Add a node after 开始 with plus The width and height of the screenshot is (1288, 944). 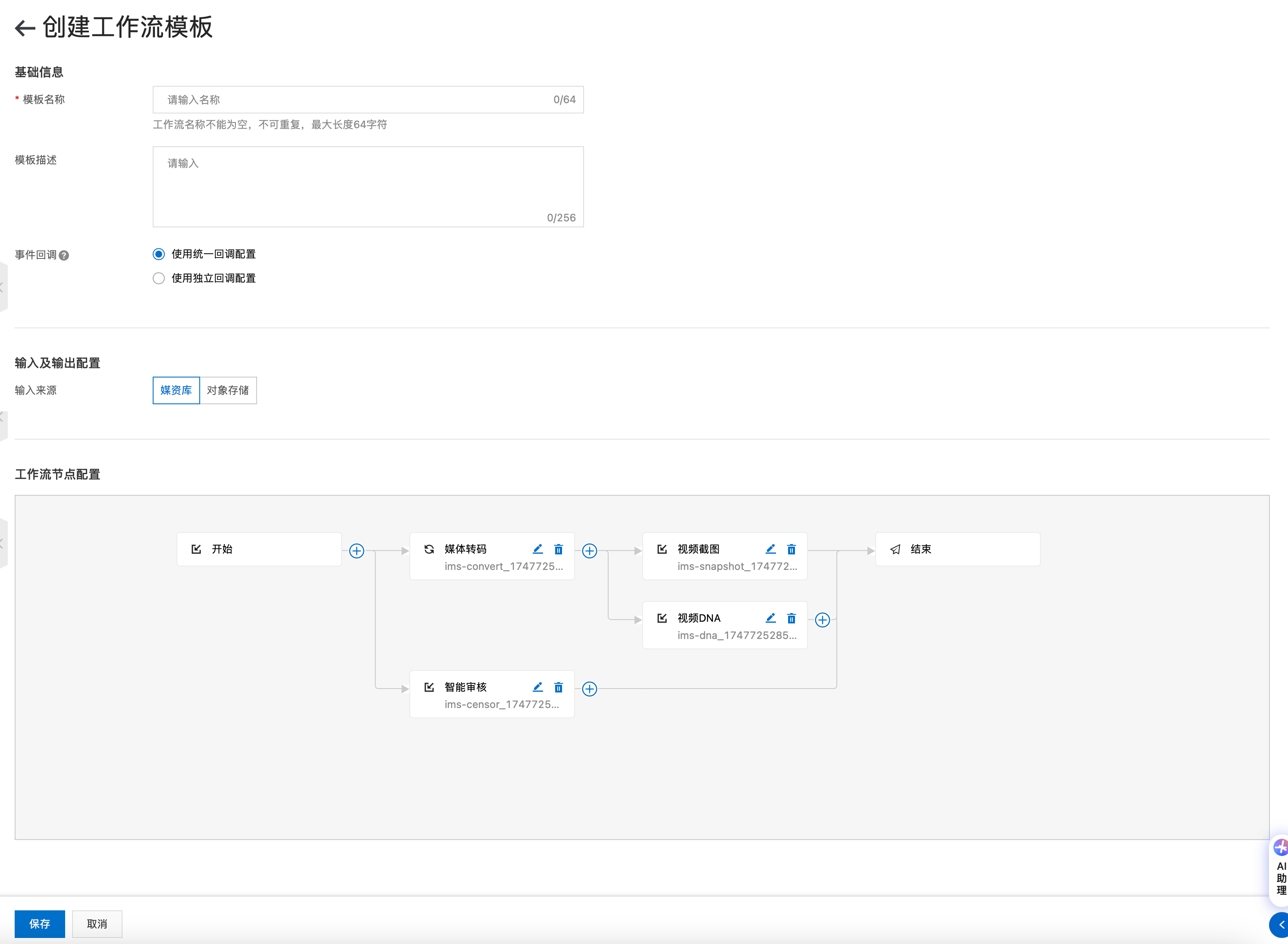pyautogui.click(x=356, y=551)
